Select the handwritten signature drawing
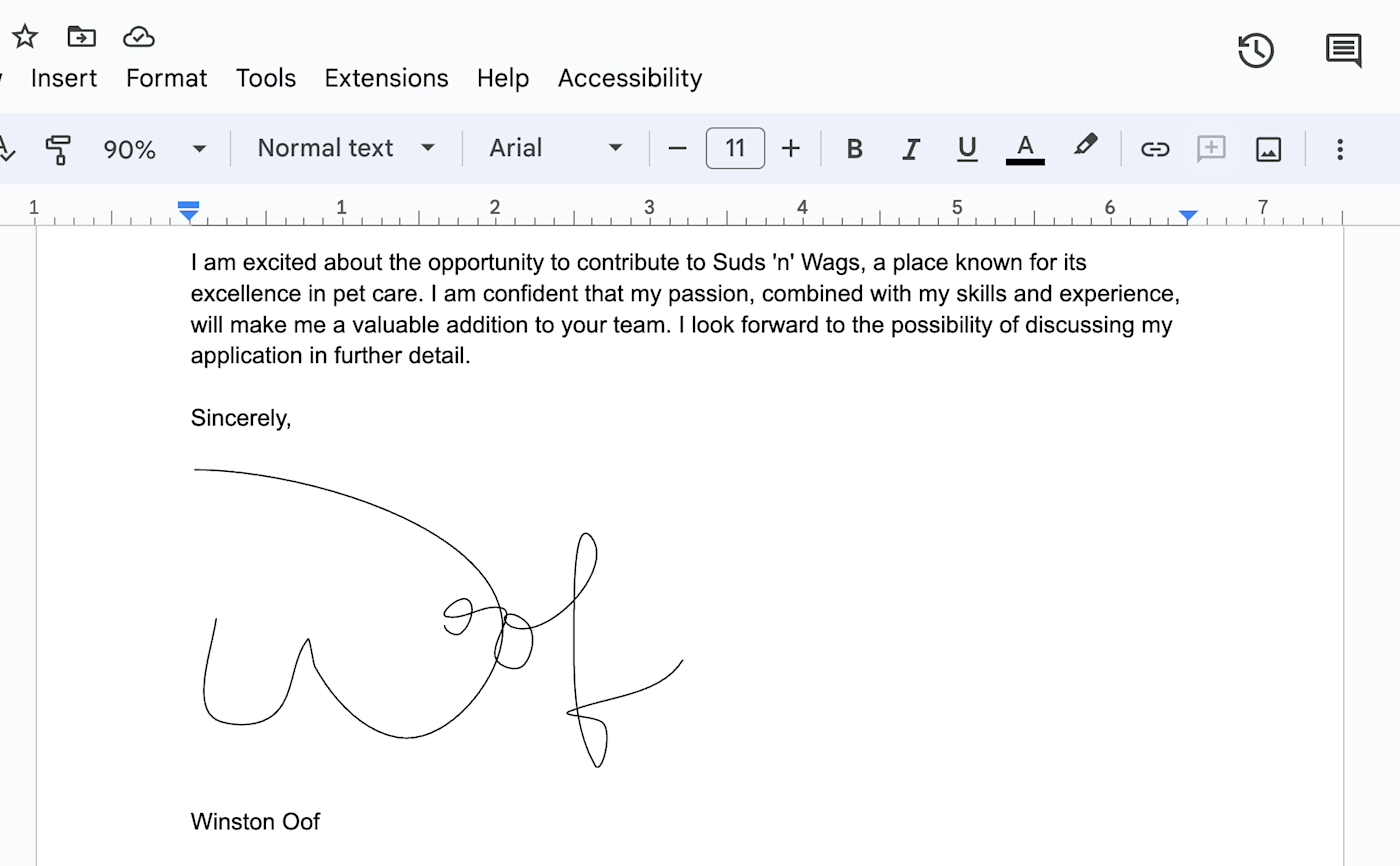Image resolution: width=1400 pixels, height=866 pixels. [438, 618]
